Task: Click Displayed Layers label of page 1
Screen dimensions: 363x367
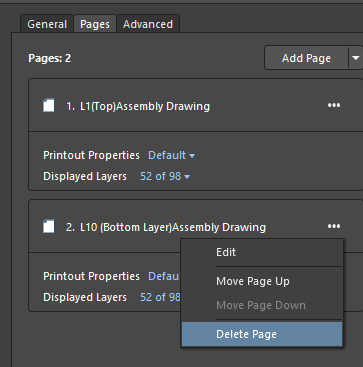Action: click(85, 176)
